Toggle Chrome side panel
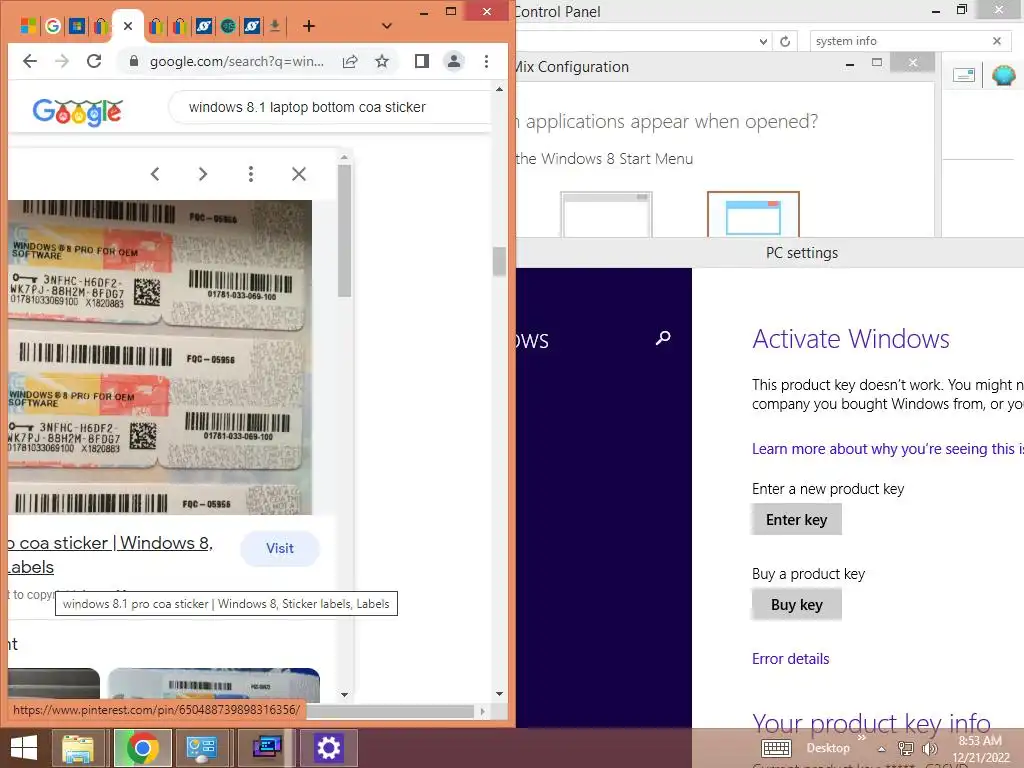The image size is (1024, 768). pyautogui.click(x=422, y=61)
